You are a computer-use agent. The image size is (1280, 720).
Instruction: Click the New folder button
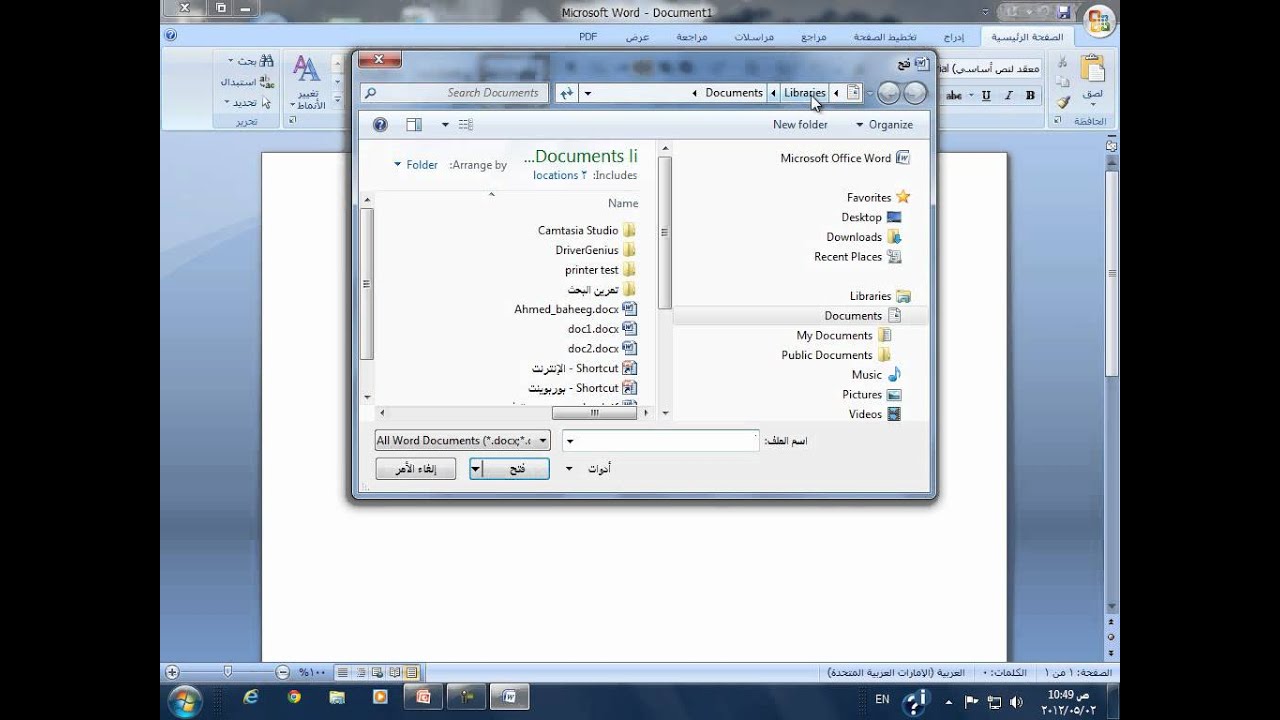[800, 125]
